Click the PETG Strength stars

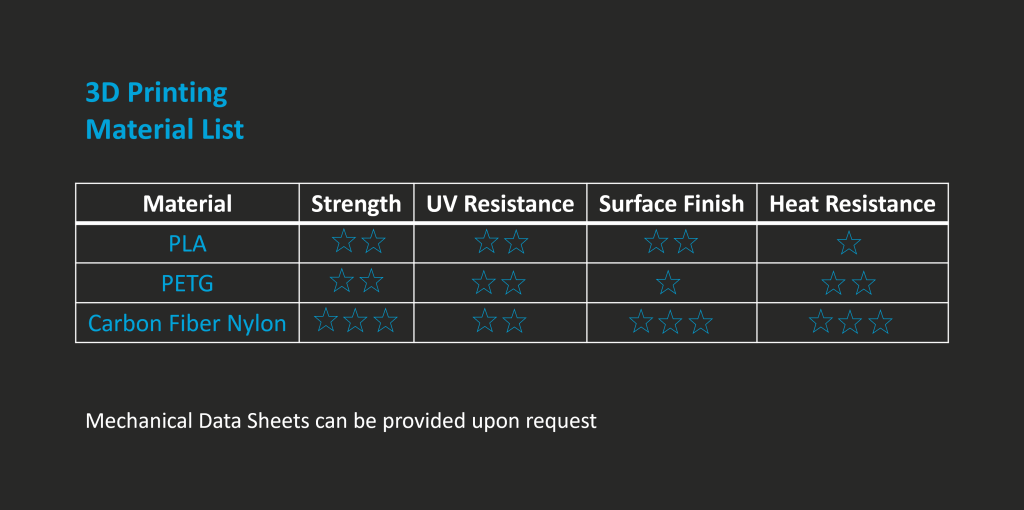356,282
